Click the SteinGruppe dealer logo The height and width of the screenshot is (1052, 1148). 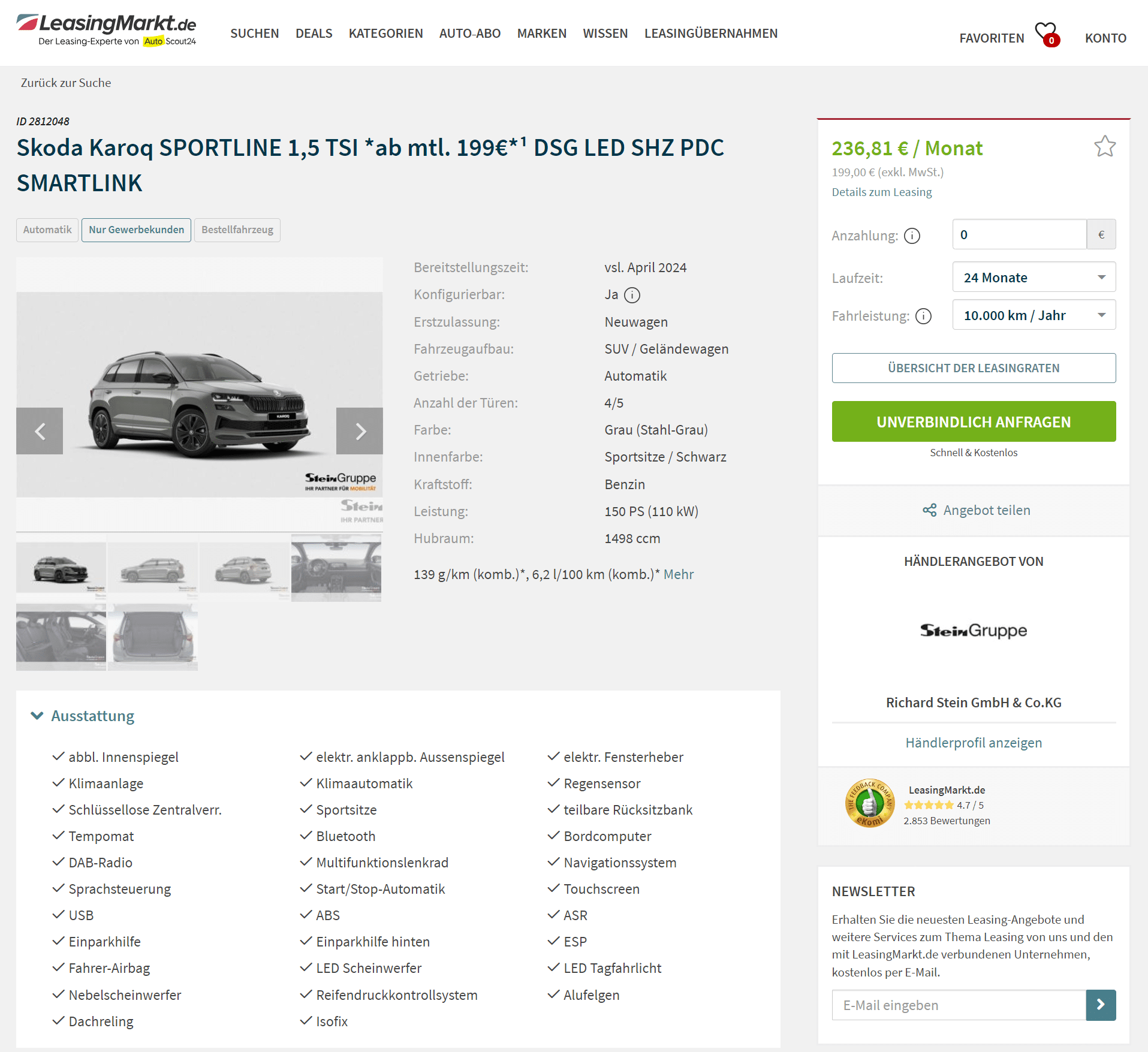tap(974, 631)
